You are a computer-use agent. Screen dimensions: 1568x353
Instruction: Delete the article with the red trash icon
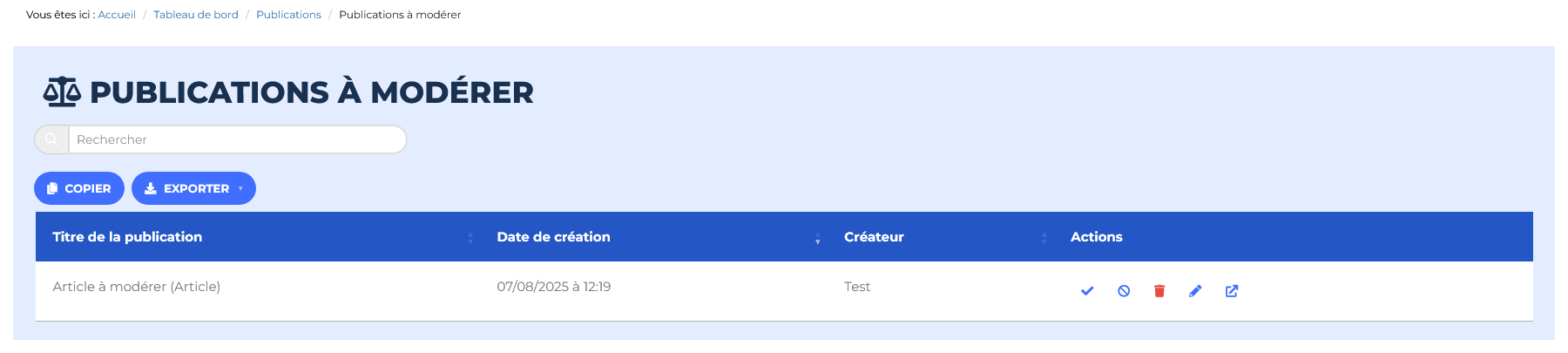tap(1159, 291)
